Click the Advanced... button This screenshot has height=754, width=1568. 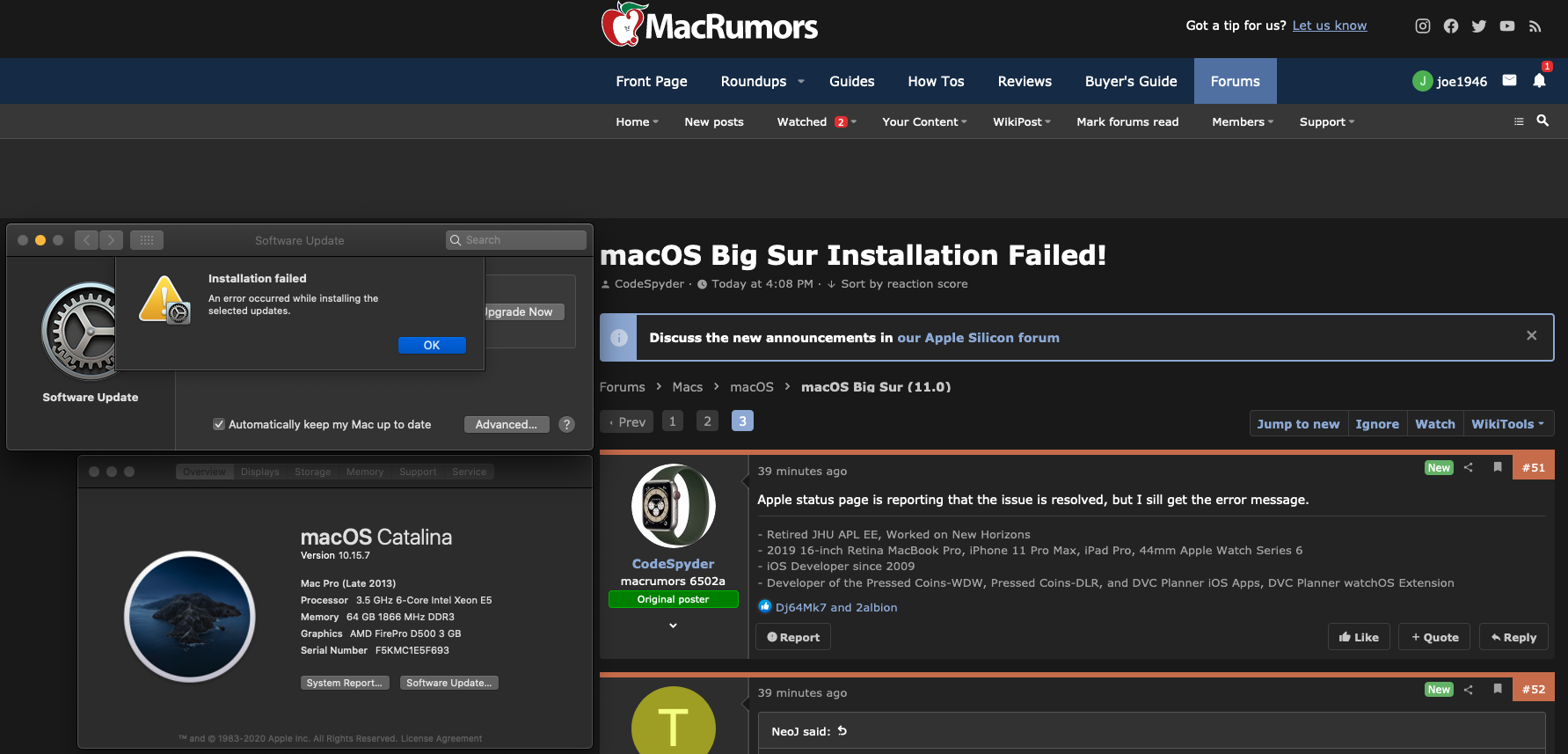click(x=507, y=424)
